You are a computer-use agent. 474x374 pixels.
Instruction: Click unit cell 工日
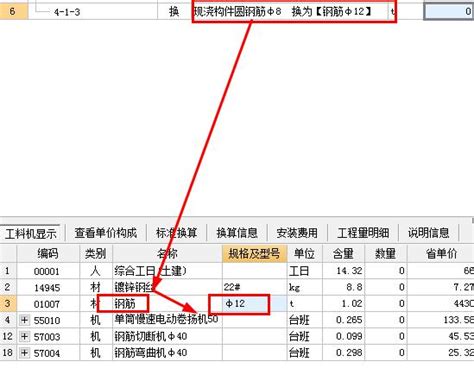[304, 271]
